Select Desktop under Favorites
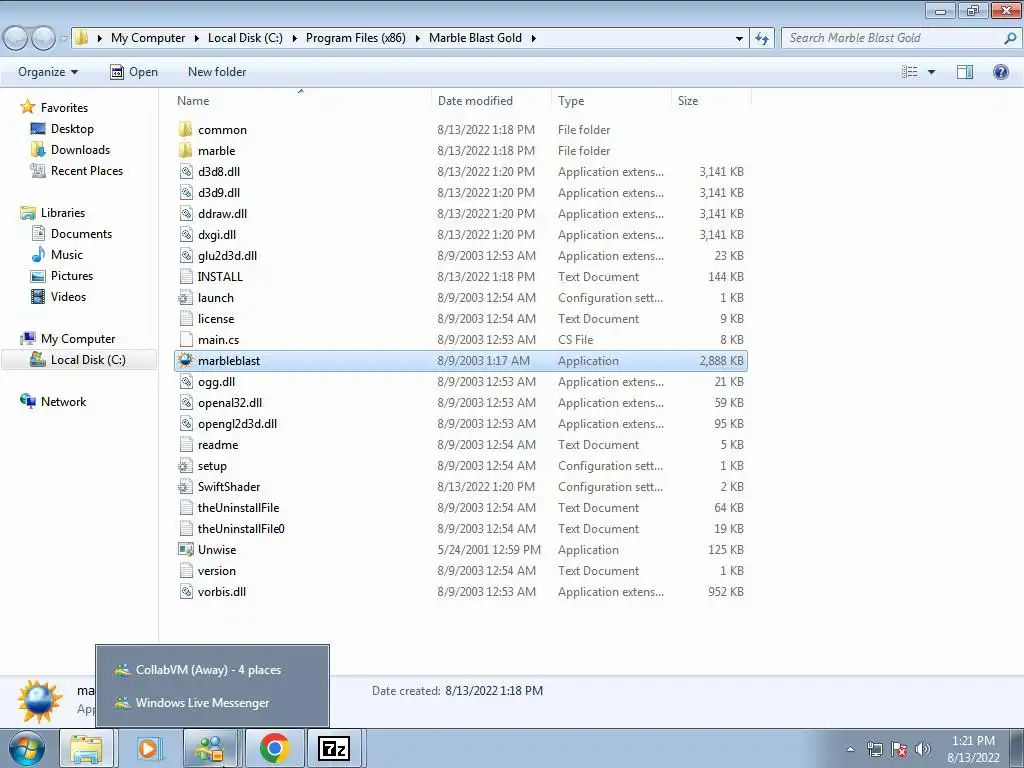The image size is (1024, 768). coord(72,129)
